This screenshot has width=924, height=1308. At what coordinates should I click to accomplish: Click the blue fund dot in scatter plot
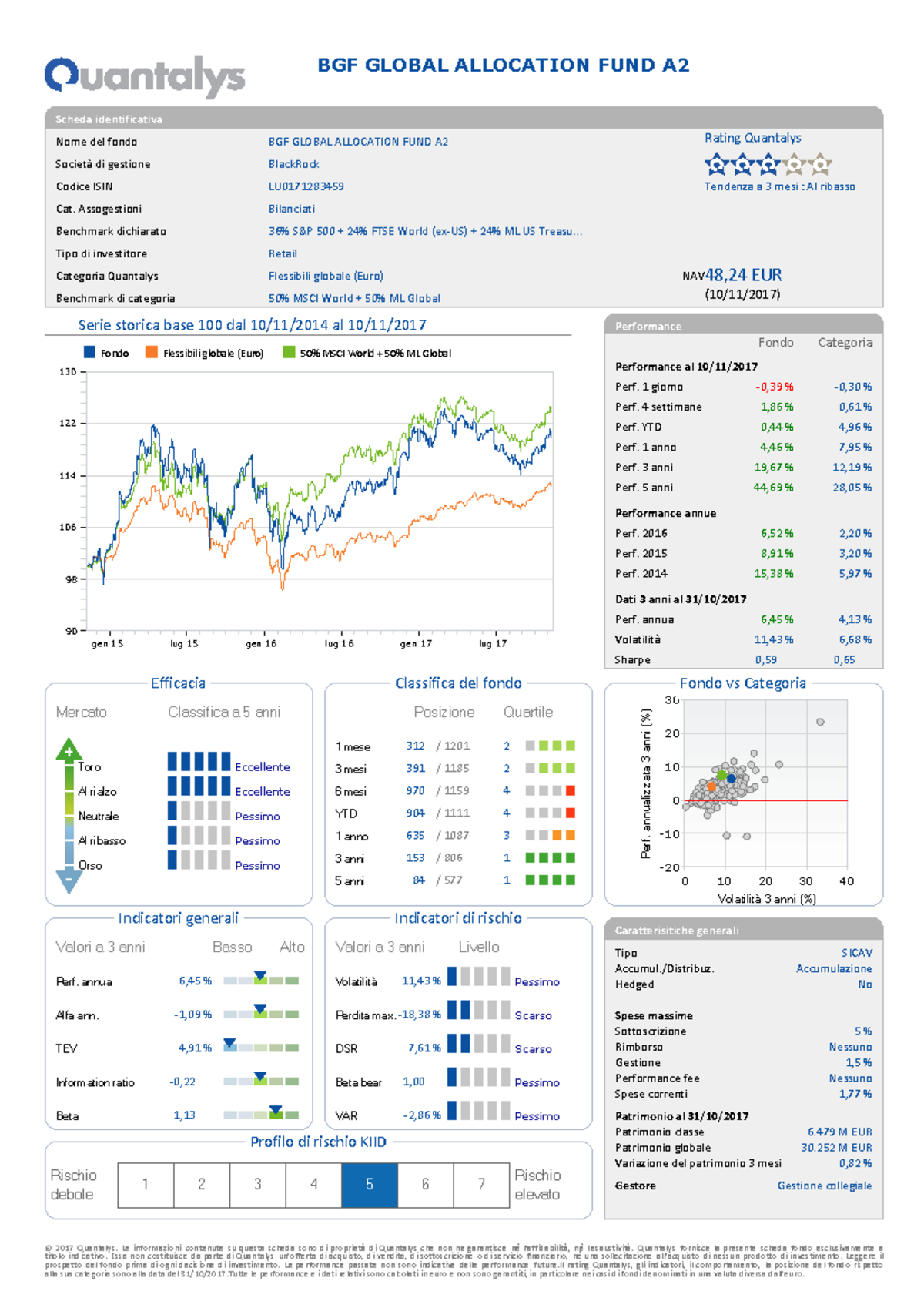[731, 779]
